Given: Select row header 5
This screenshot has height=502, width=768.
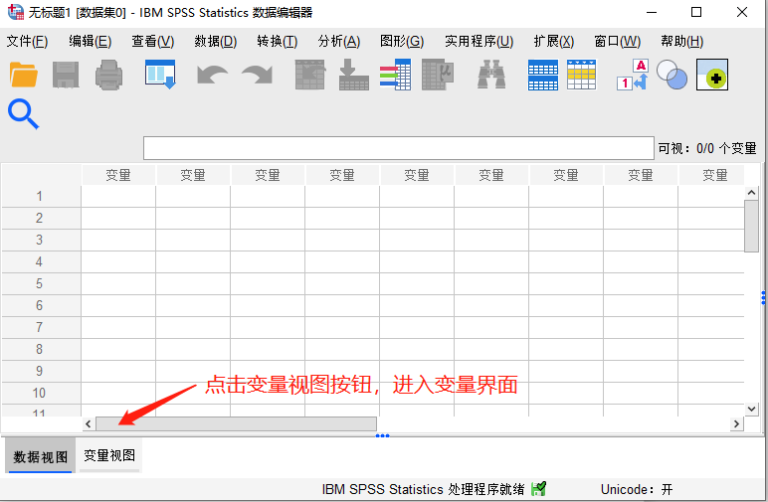Looking at the screenshot, I should point(40,284).
